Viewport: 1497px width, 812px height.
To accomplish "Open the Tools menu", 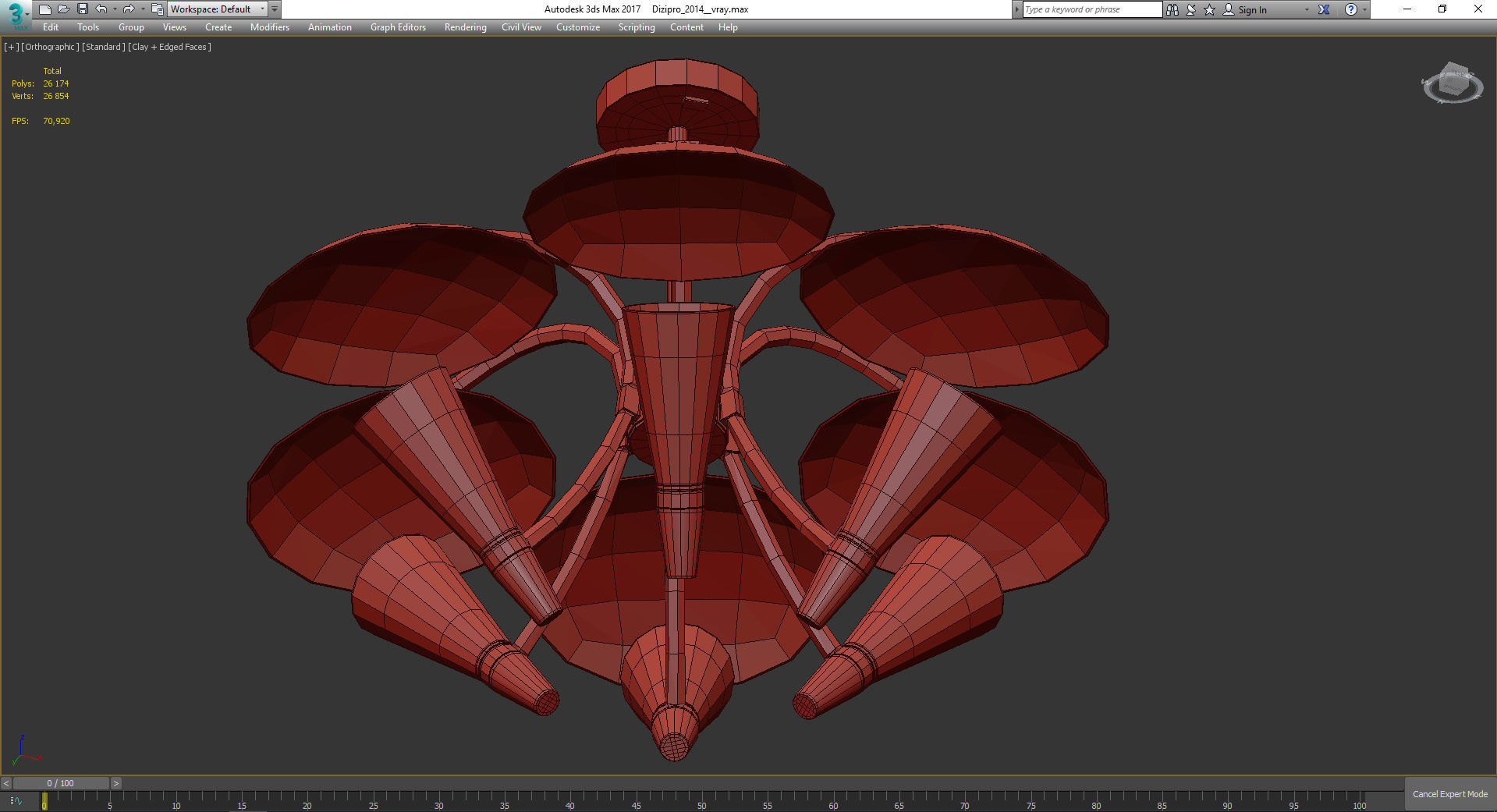I will coord(88,27).
